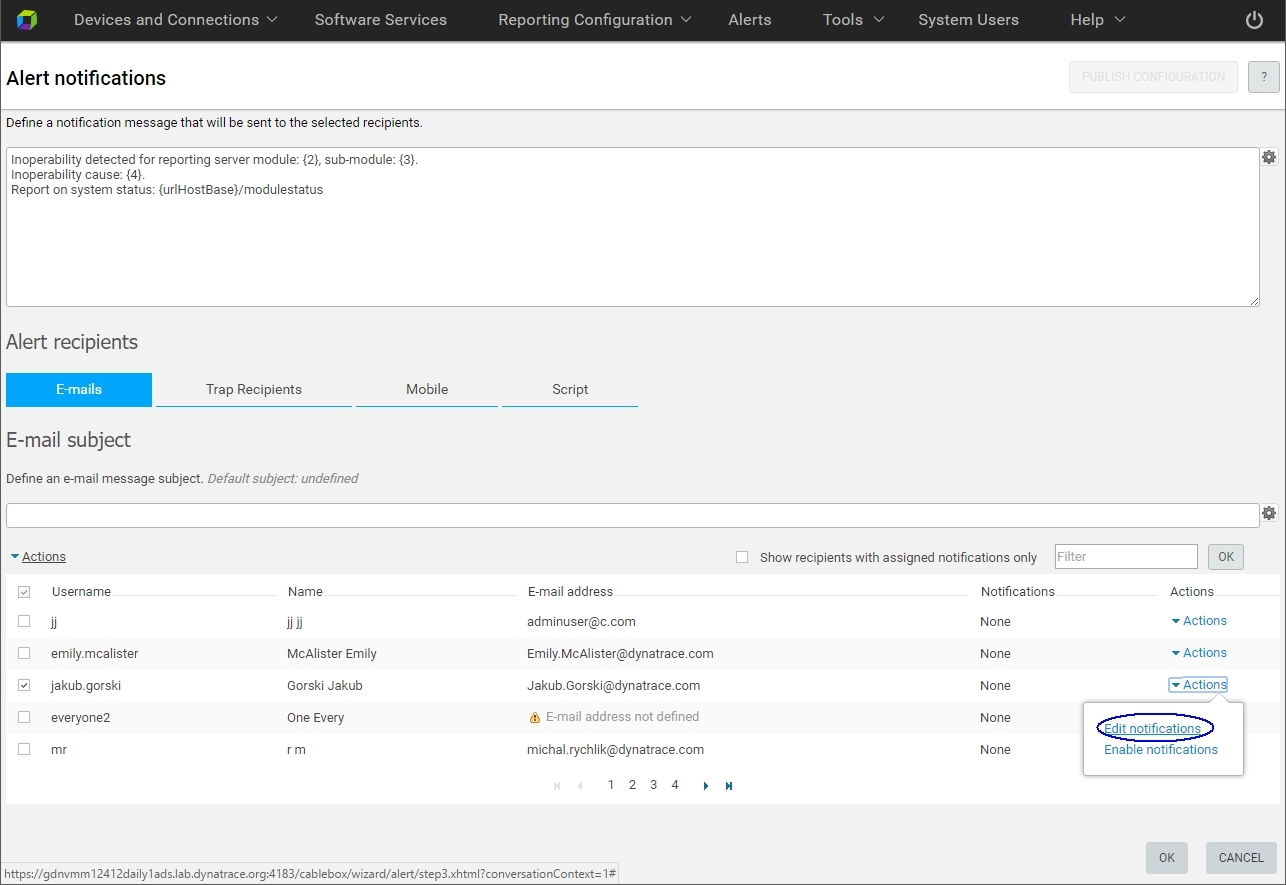The height and width of the screenshot is (885, 1286).
Task: Go to page 3 of recipients
Action: 653,785
